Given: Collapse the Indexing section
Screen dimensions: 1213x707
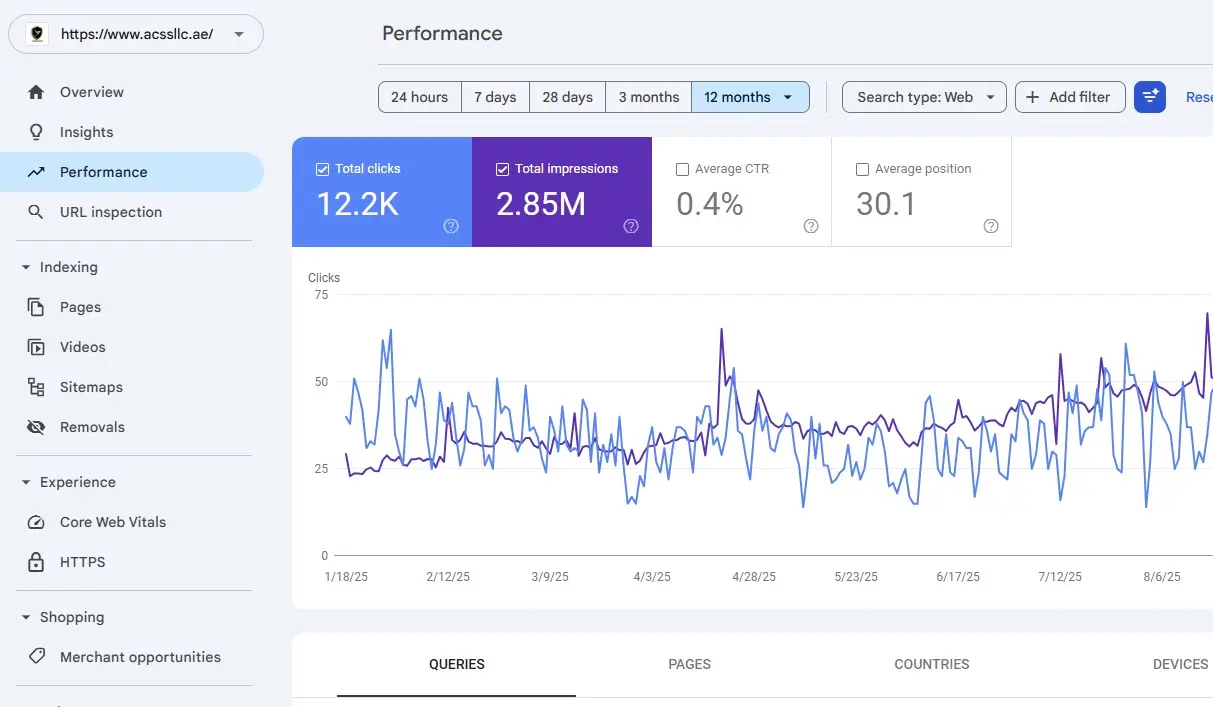Looking at the screenshot, I should tap(26, 267).
